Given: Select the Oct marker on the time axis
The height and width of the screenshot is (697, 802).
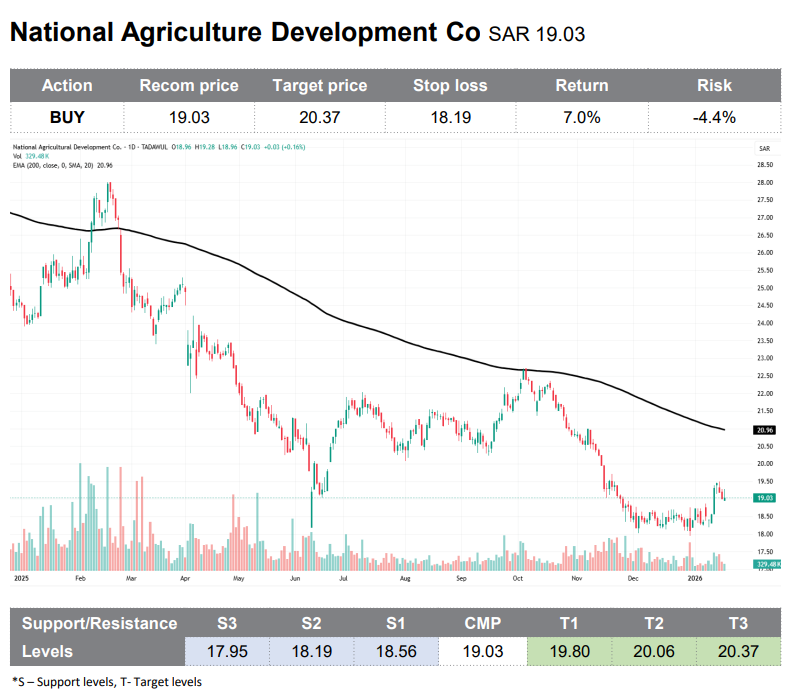Looking at the screenshot, I should pyautogui.click(x=517, y=578).
